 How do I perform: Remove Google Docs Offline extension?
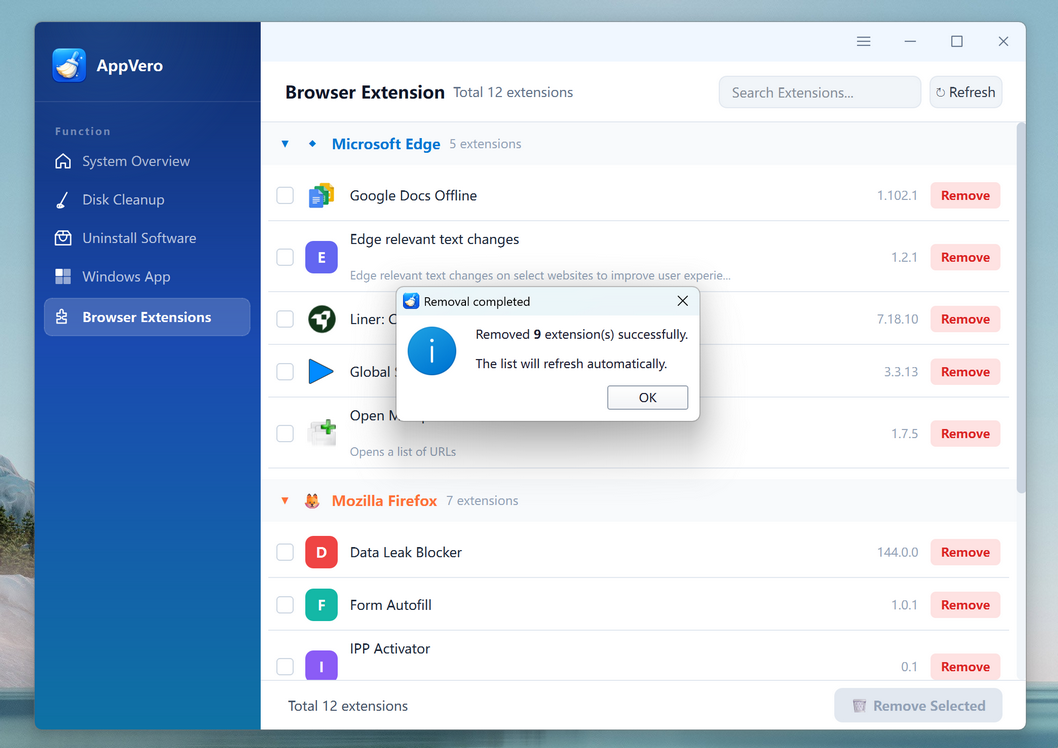point(966,196)
